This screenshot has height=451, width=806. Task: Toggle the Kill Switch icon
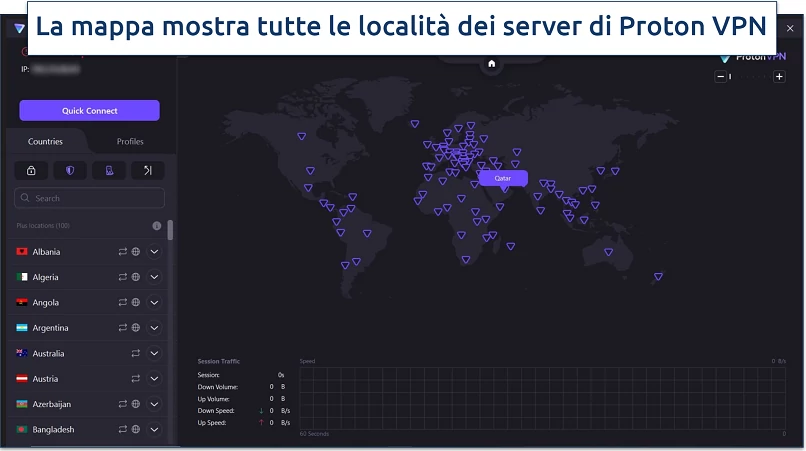click(x=109, y=171)
